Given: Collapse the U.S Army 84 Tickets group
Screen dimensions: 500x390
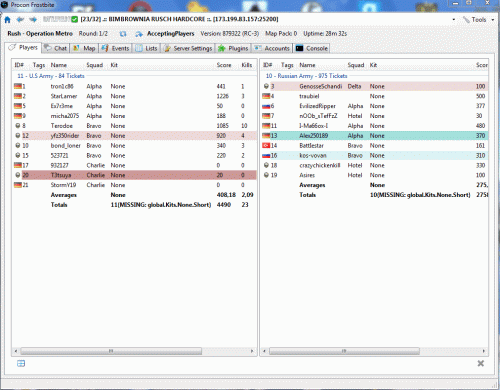Looking at the screenshot, I should pos(51,76).
